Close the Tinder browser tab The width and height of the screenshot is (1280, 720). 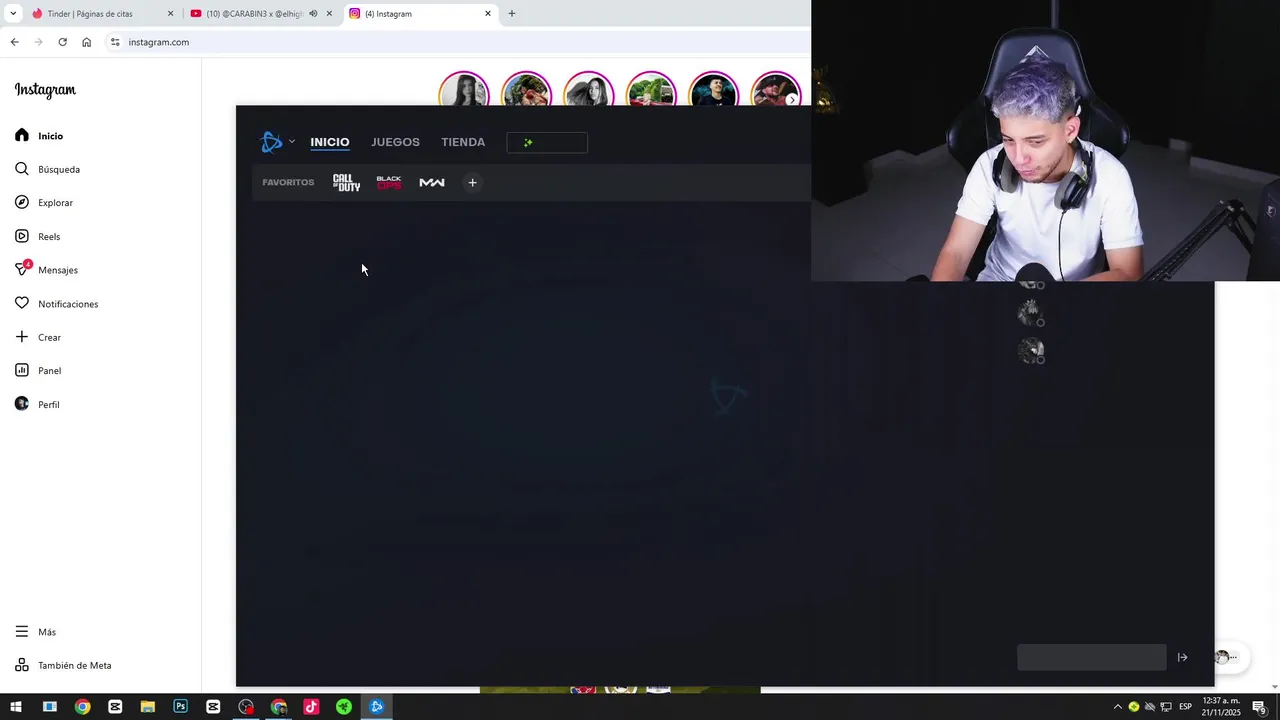(x=170, y=14)
